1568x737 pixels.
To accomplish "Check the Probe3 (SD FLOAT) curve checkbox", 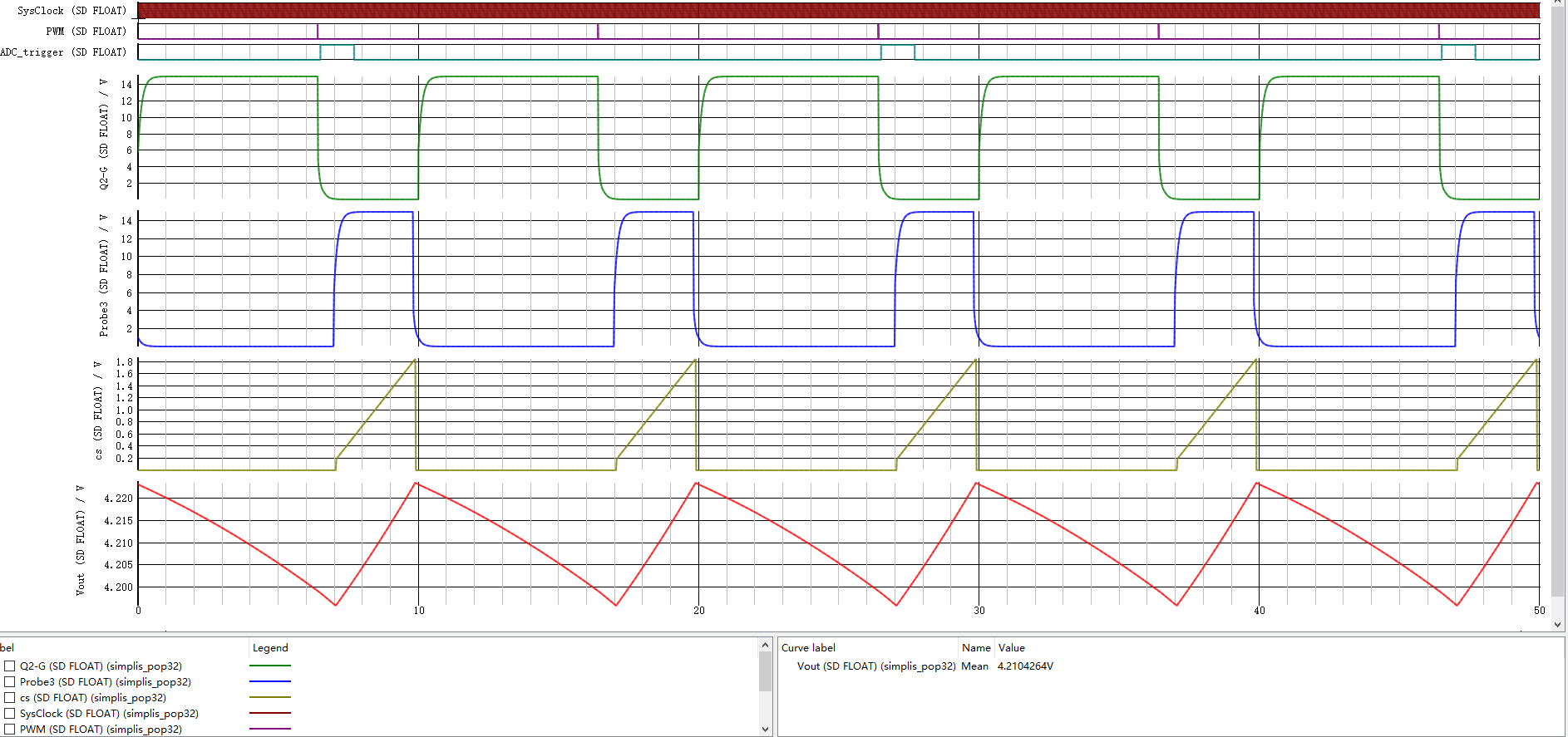I will [10, 682].
